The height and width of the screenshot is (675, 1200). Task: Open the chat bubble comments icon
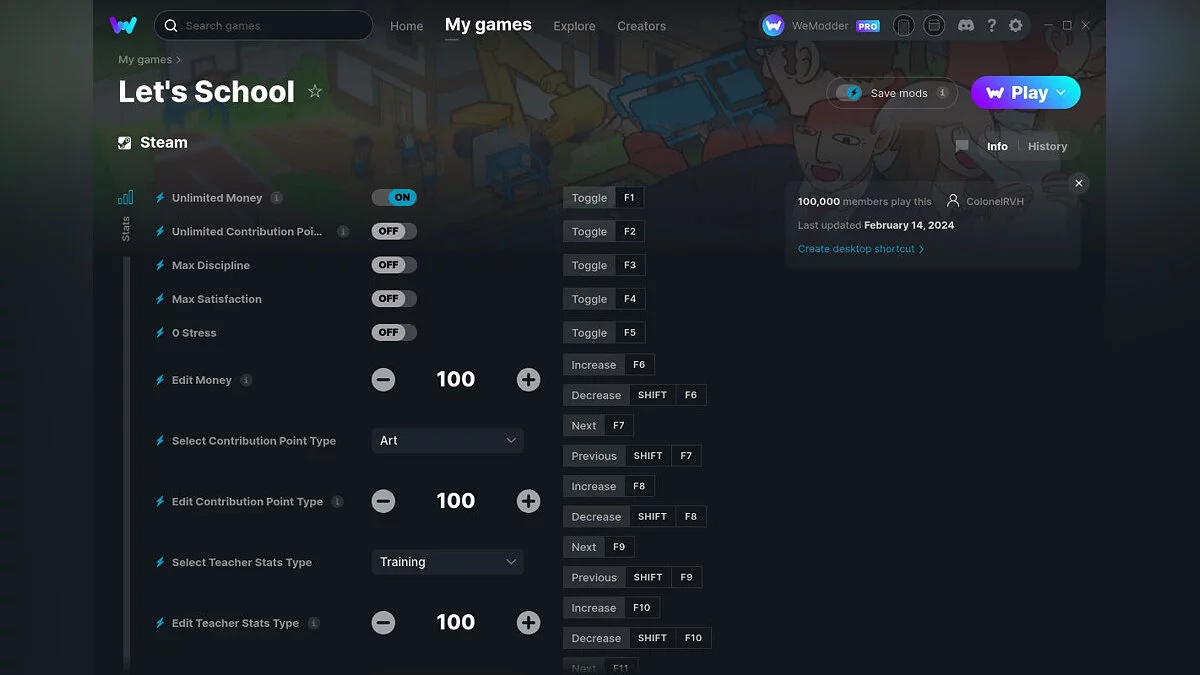click(962, 146)
